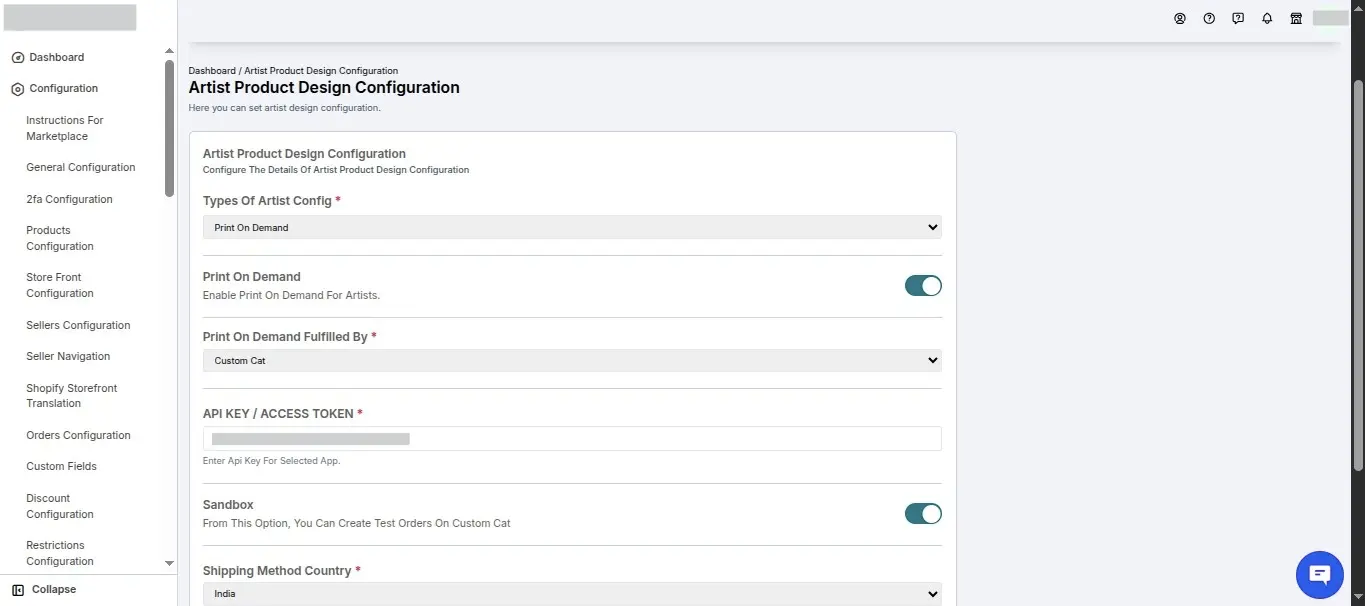Click the store logo at top left
Screen dimensions: 1365x606
point(70,17)
